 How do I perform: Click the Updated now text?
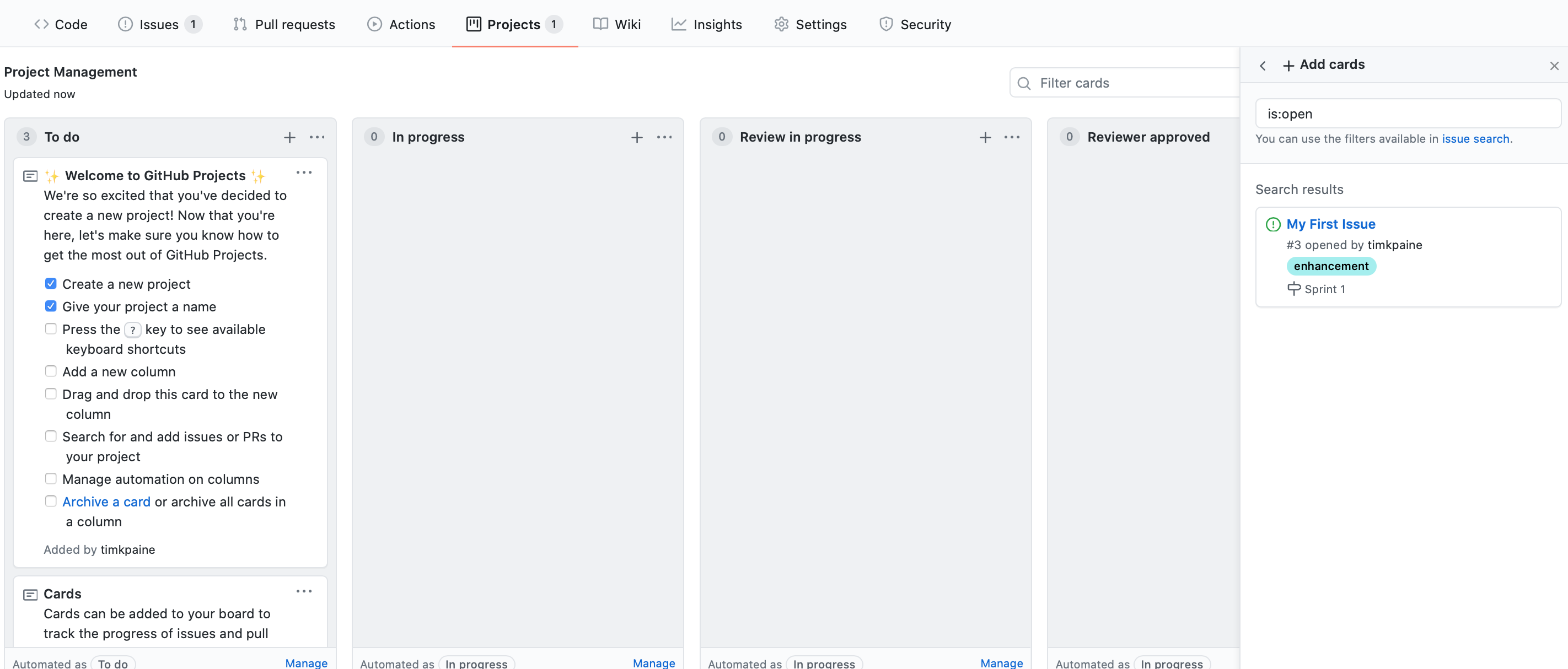click(x=40, y=94)
